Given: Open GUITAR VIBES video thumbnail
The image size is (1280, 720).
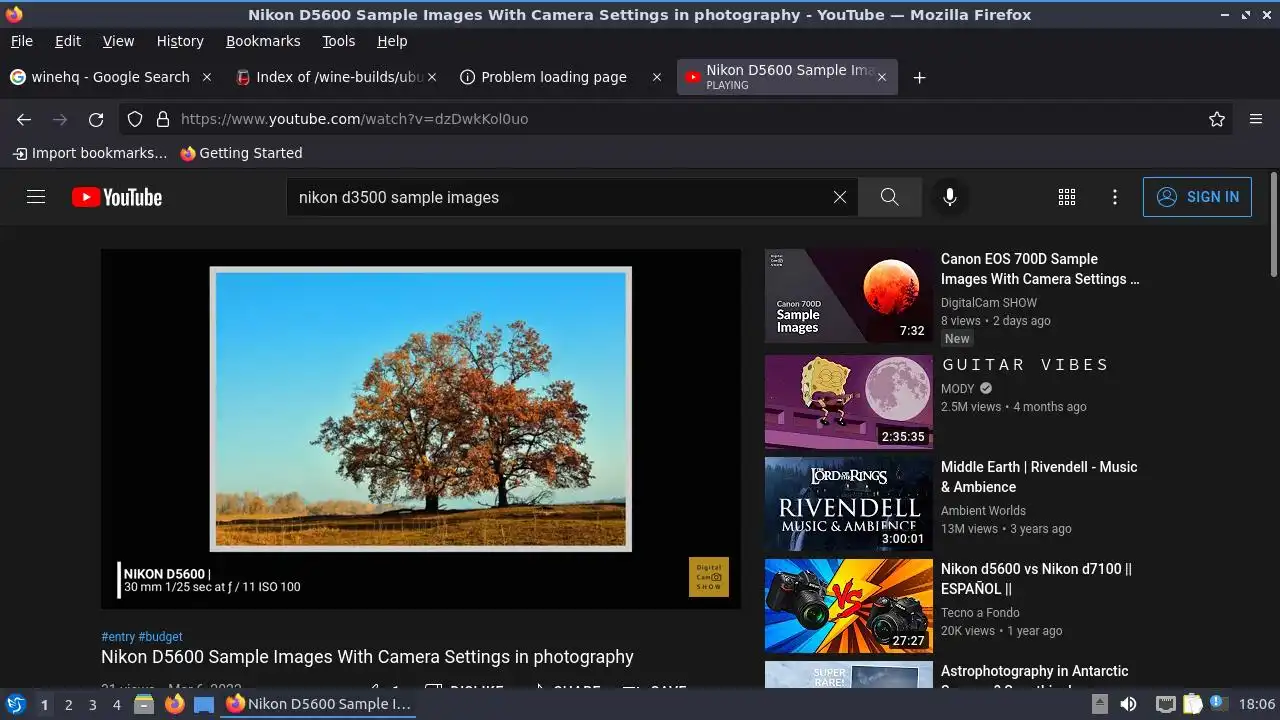Looking at the screenshot, I should (849, 402).
